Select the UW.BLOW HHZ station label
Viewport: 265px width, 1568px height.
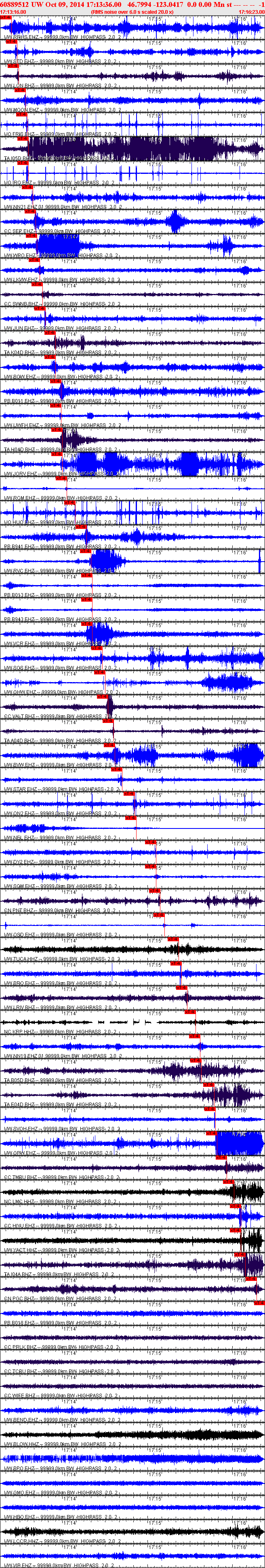[63, 1444]
